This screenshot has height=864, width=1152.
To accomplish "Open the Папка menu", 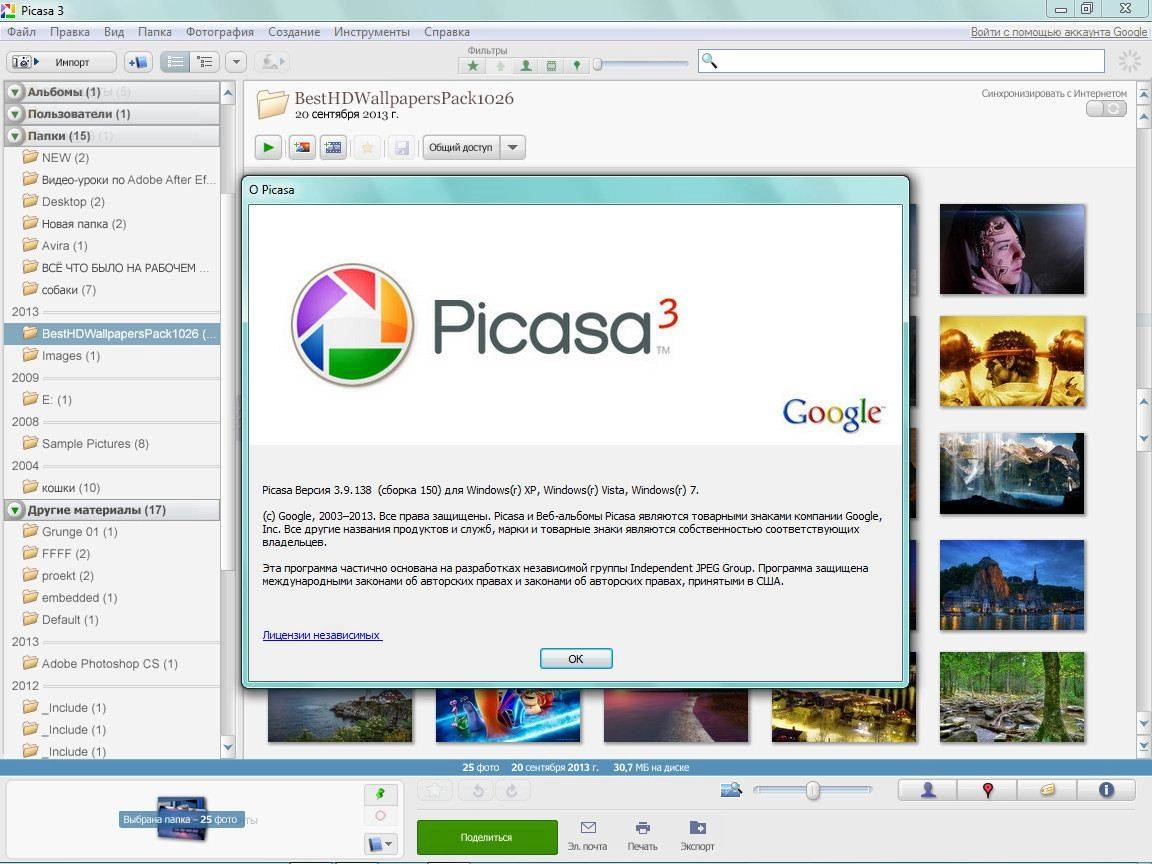I will [155, 32].
